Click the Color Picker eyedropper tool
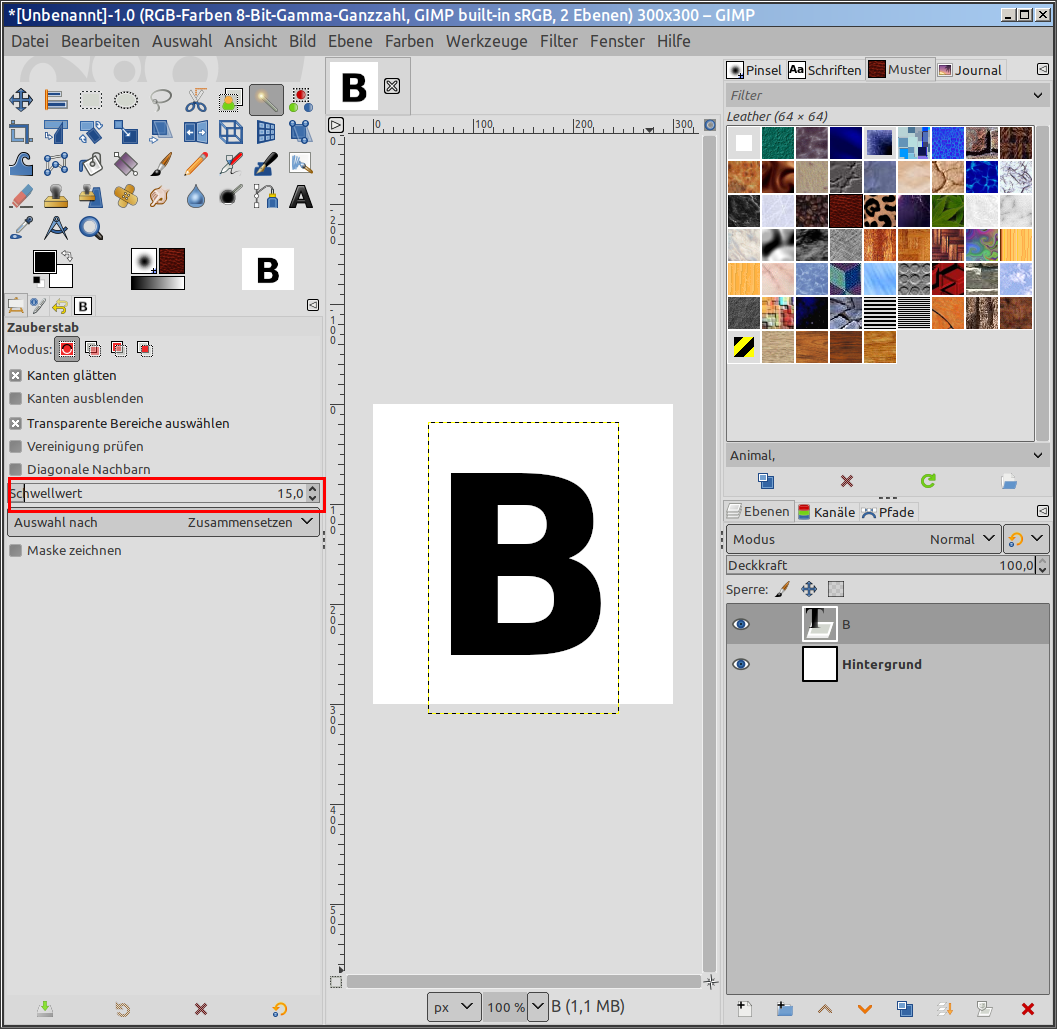This screenshot has width=1057, height=1029. tap(21, 228)
